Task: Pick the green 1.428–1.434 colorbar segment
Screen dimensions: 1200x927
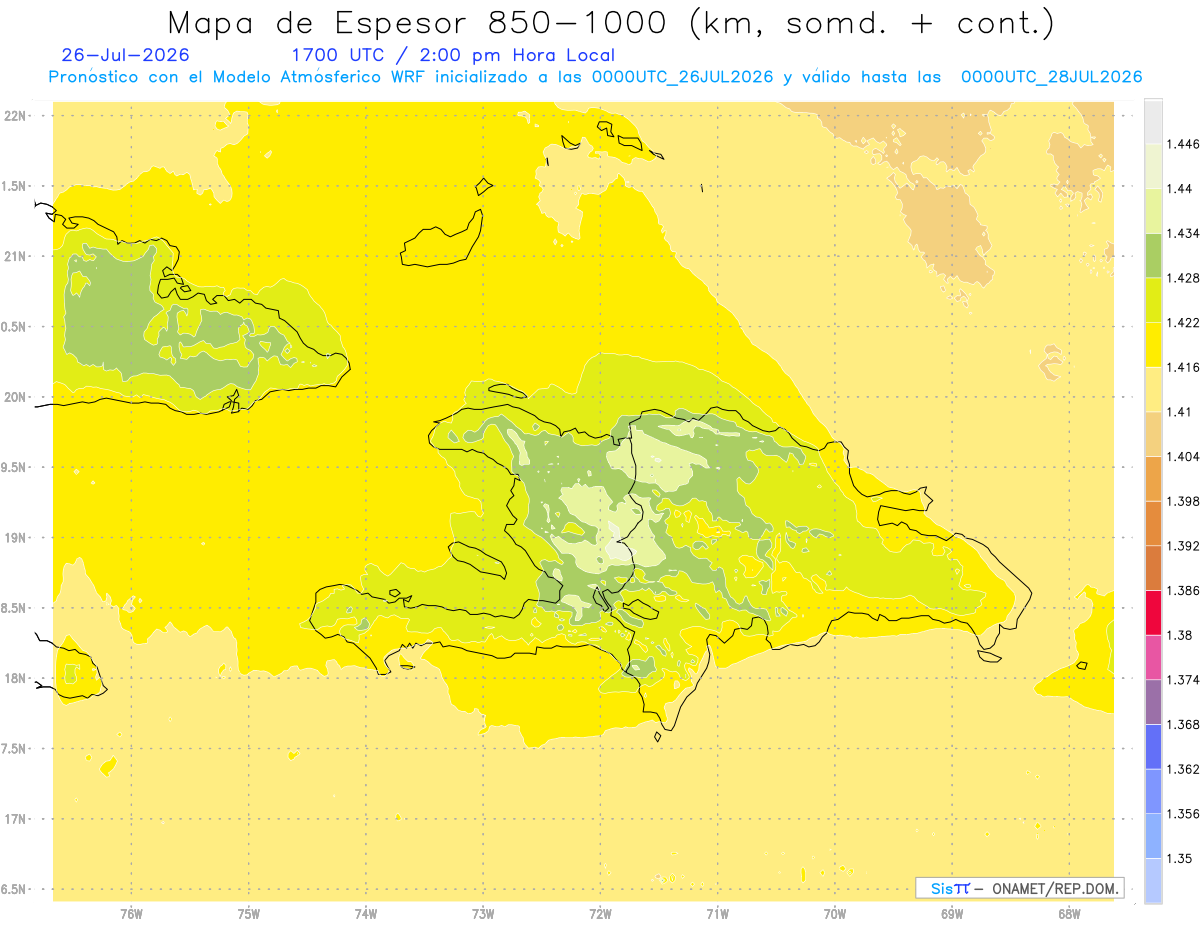Action: click(1153, 255)
